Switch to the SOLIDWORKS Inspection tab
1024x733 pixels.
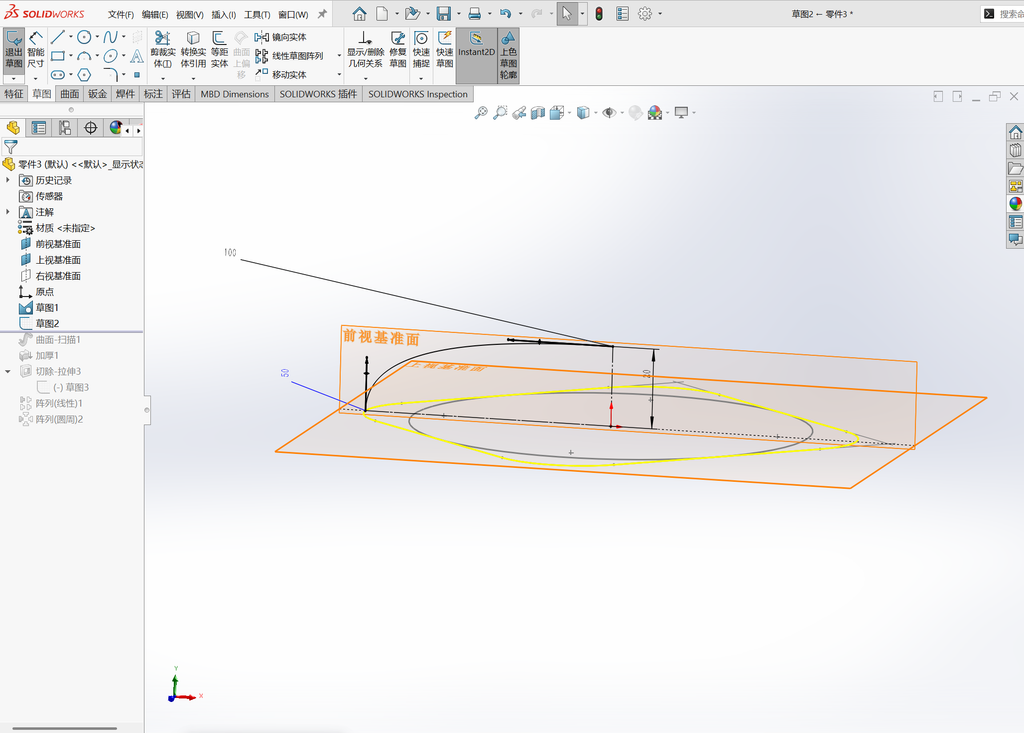point(418,94)
